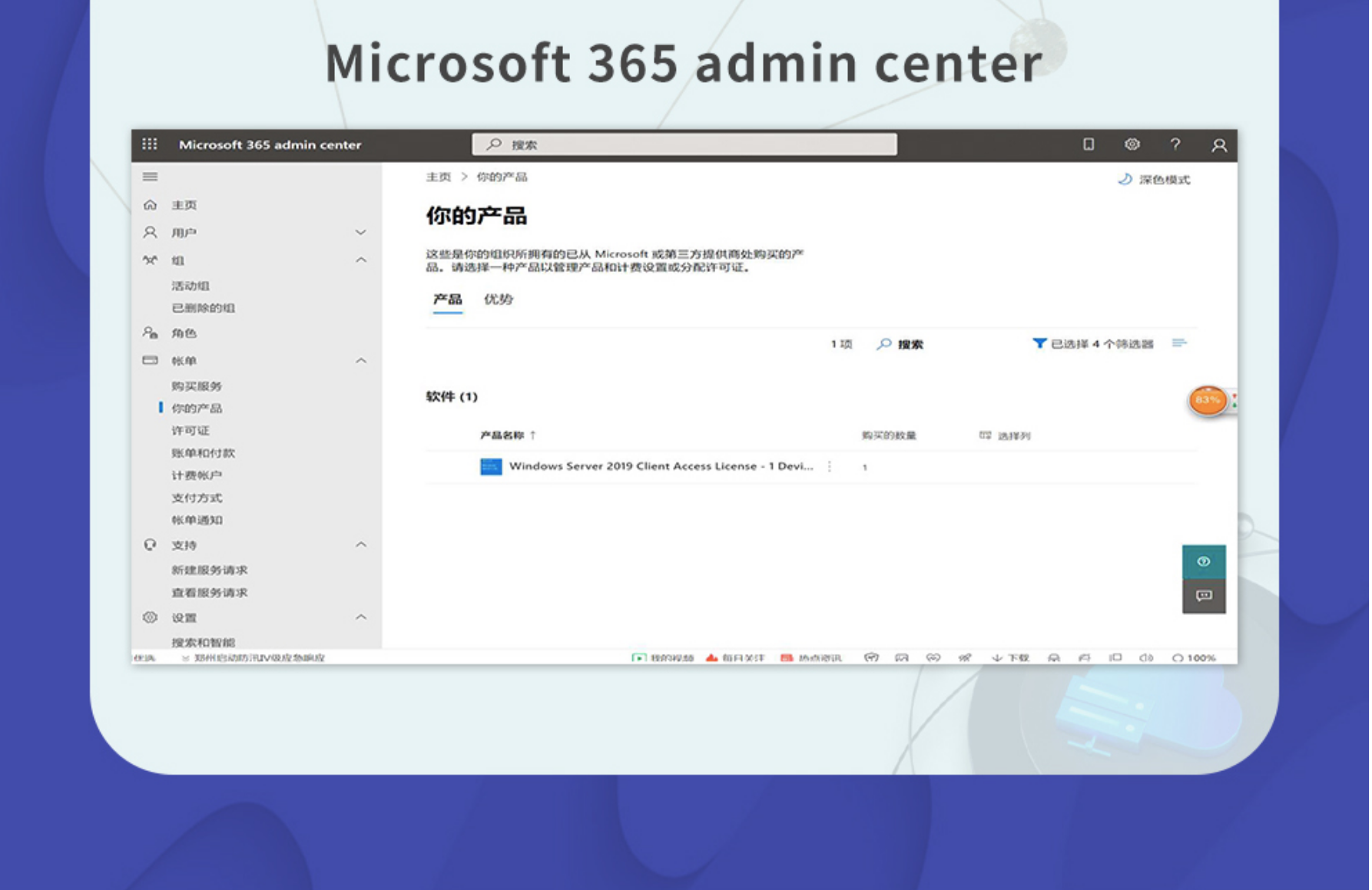
Task: Open the app launcher grid icon
Action: [x=150, y=144]
